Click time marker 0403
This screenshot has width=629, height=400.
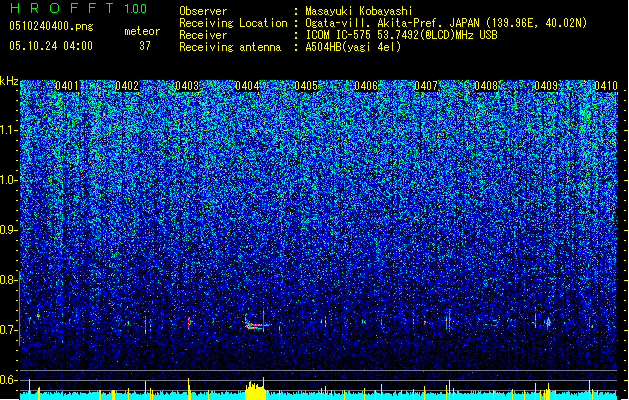[x=187, y=86]
